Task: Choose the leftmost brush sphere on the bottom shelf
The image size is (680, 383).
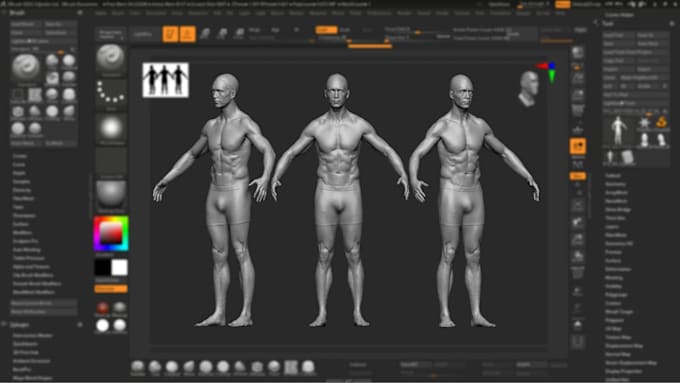Action: [138, 367]
